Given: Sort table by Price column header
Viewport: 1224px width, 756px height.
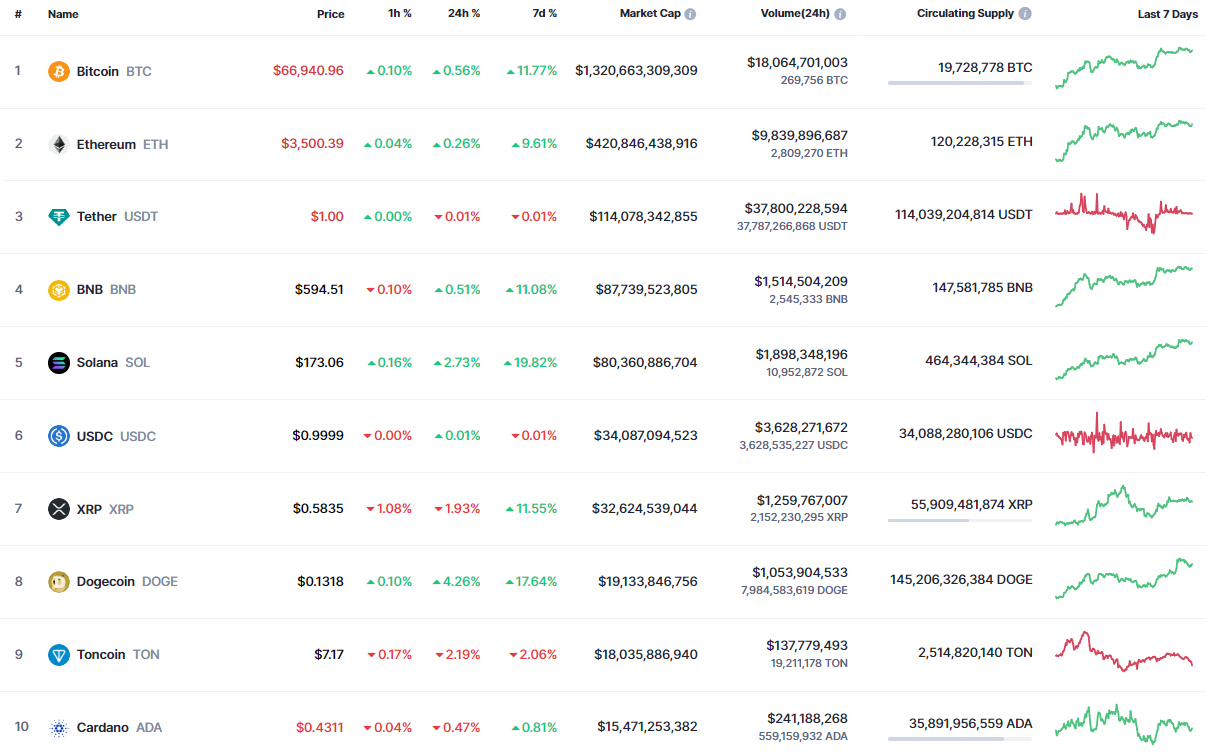Looking at the screenshot, I should [x=330, y=14].
